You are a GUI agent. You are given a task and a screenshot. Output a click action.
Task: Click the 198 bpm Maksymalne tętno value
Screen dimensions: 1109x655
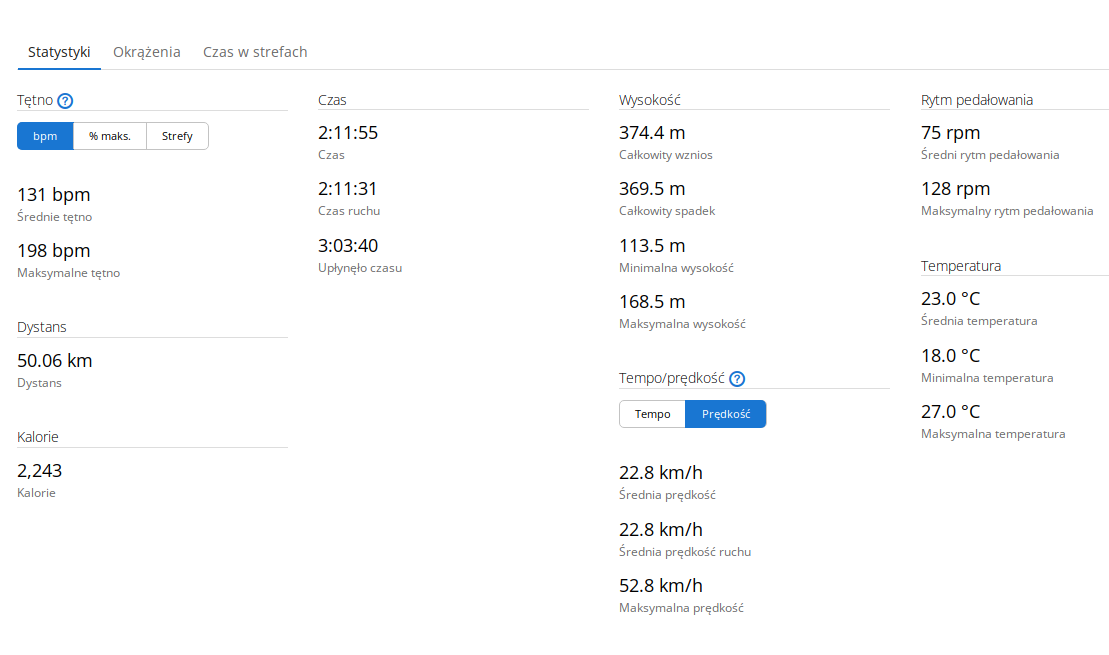(54, 250)
